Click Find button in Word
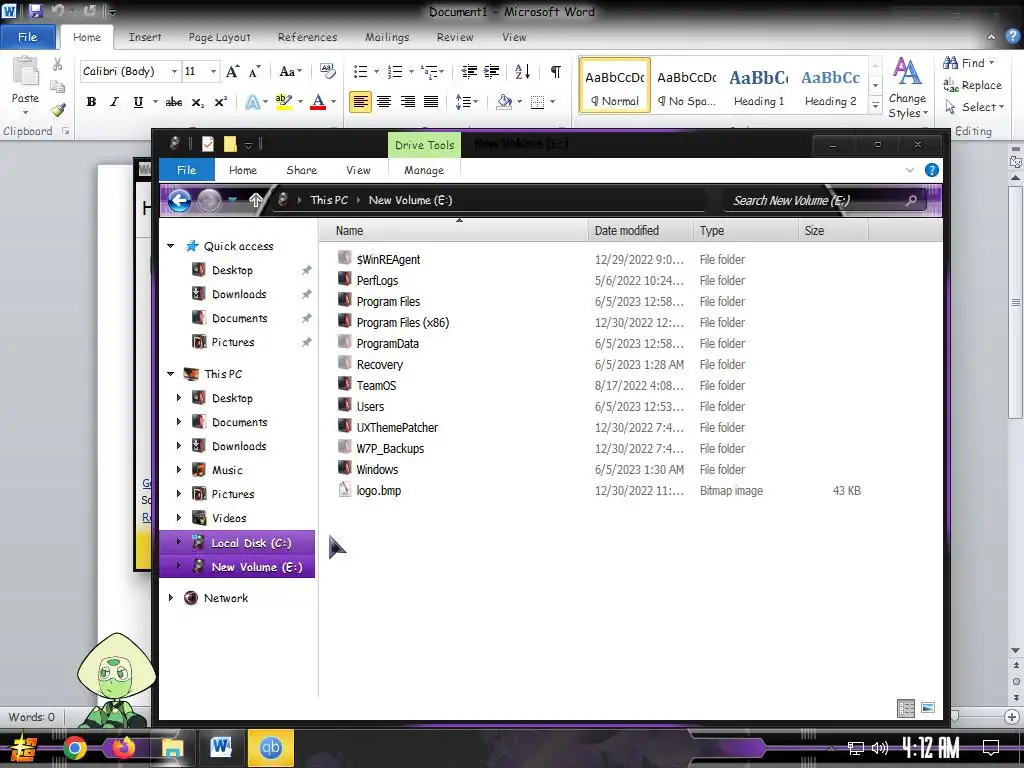The width and height of the screenshot is (1024, 768). click(968, 63)
